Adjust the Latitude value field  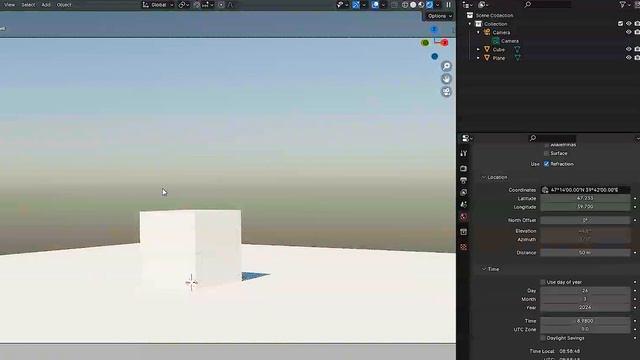[585, 198]
